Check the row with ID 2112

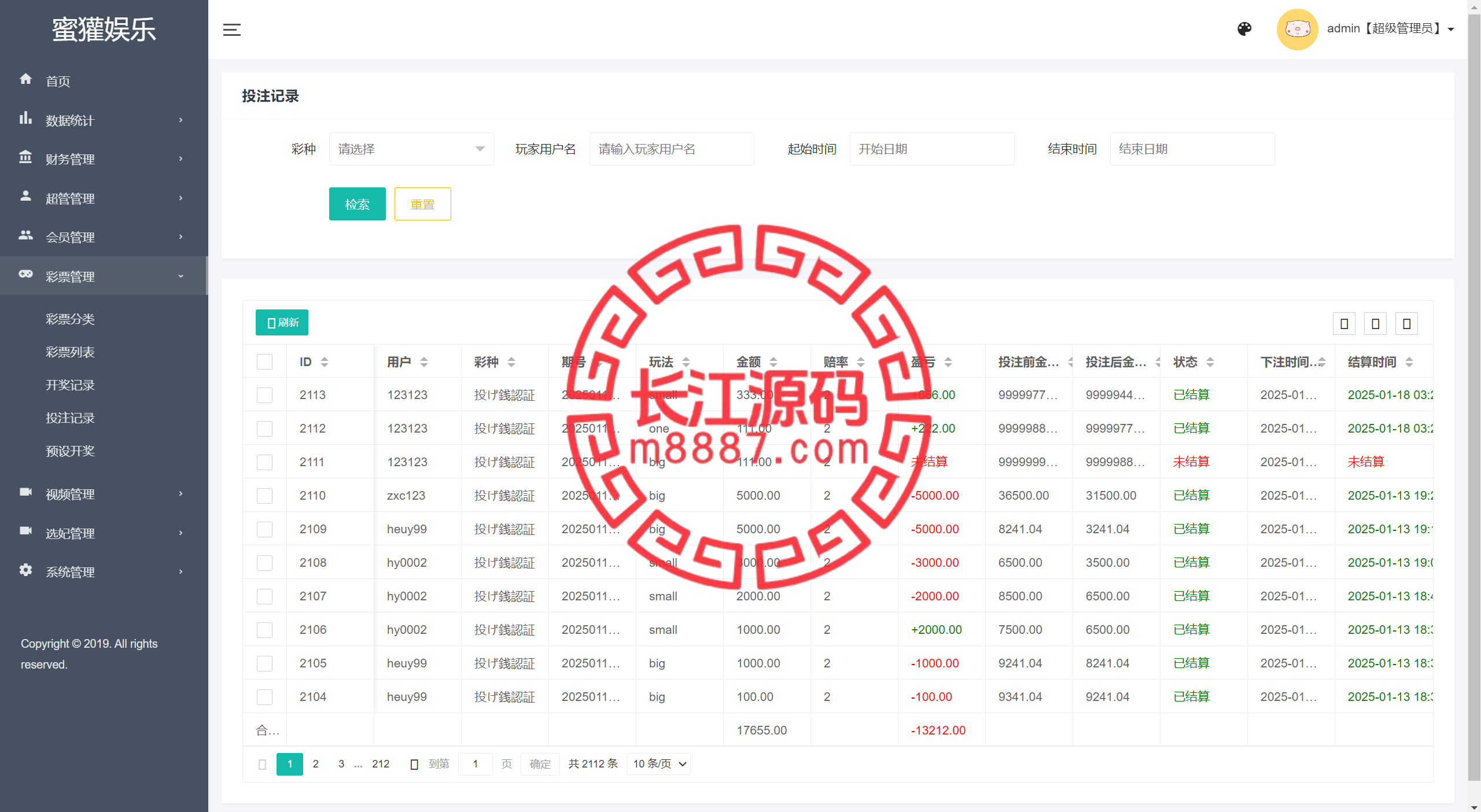coord(264,429)
